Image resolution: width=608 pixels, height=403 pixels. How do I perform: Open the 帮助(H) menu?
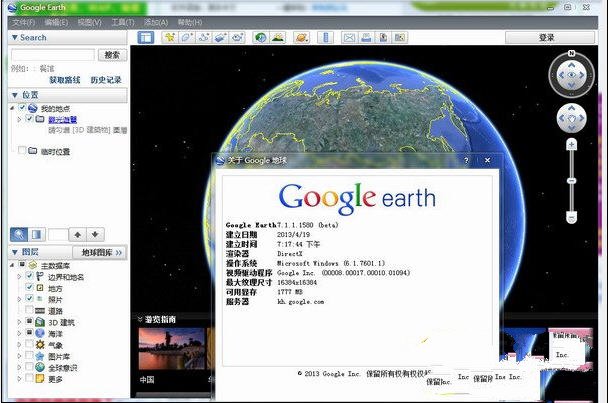[x=190, y=22]
